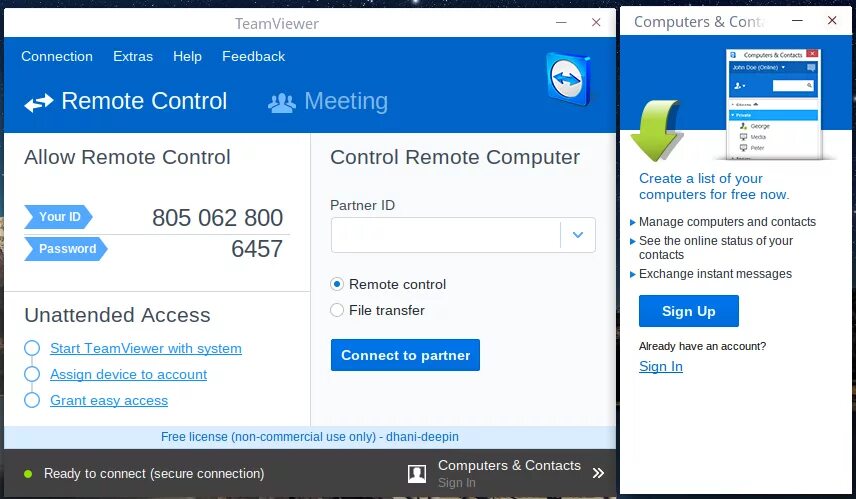Click the Free license notice text

tap(310, 437)
